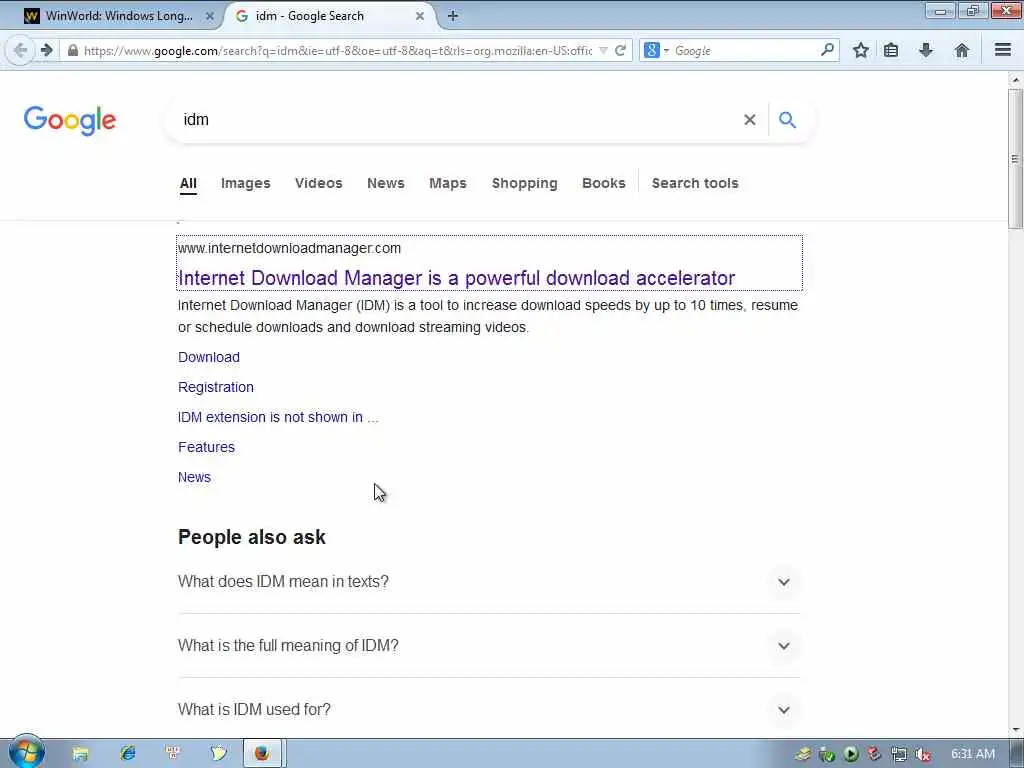Open Windows Explorer from taskbar

coord(80,753)
